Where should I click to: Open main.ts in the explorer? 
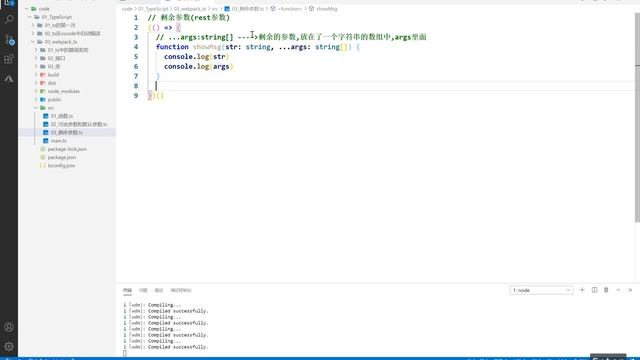58,140
